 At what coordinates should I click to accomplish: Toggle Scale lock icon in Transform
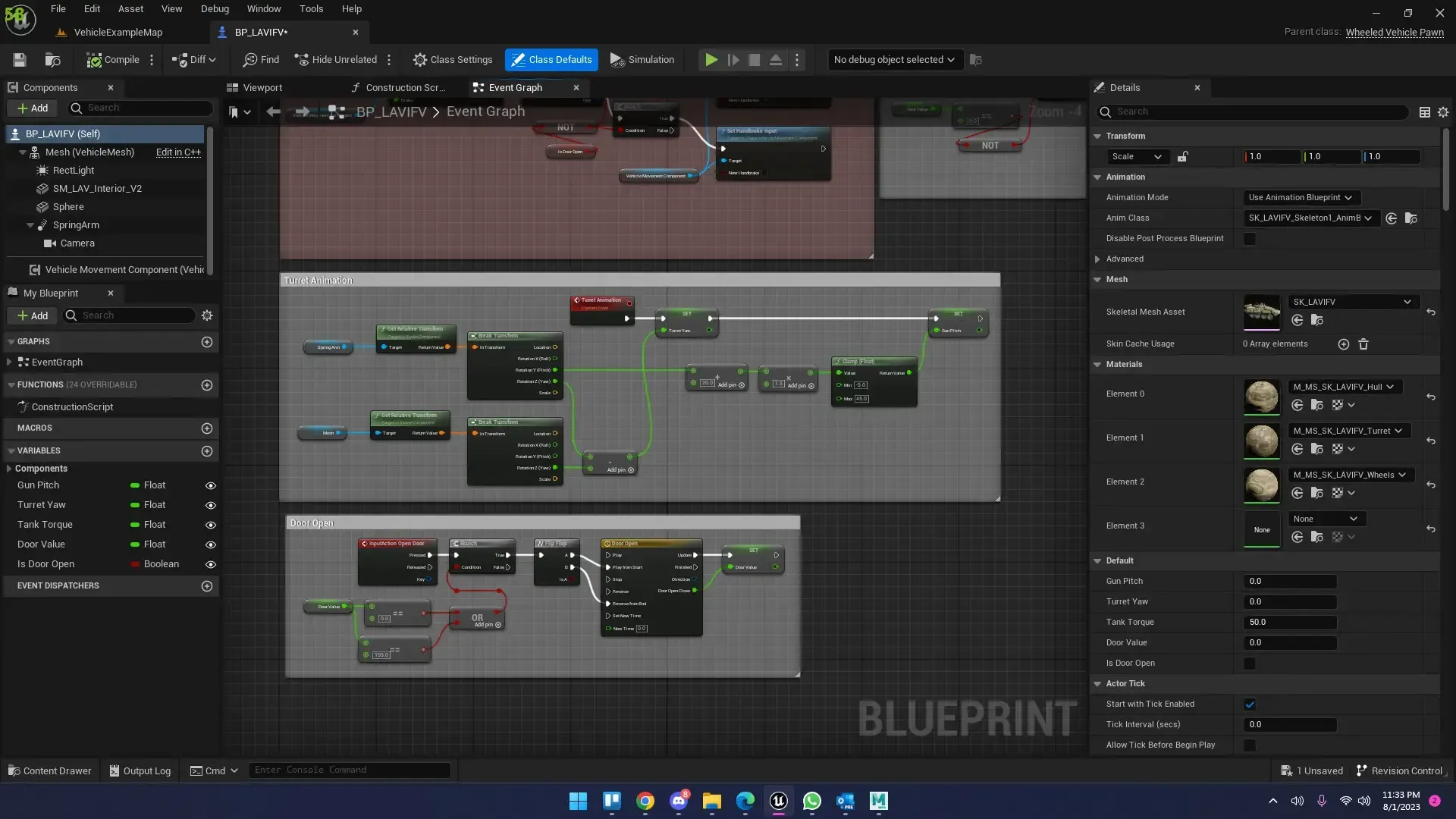[1181, 157]
